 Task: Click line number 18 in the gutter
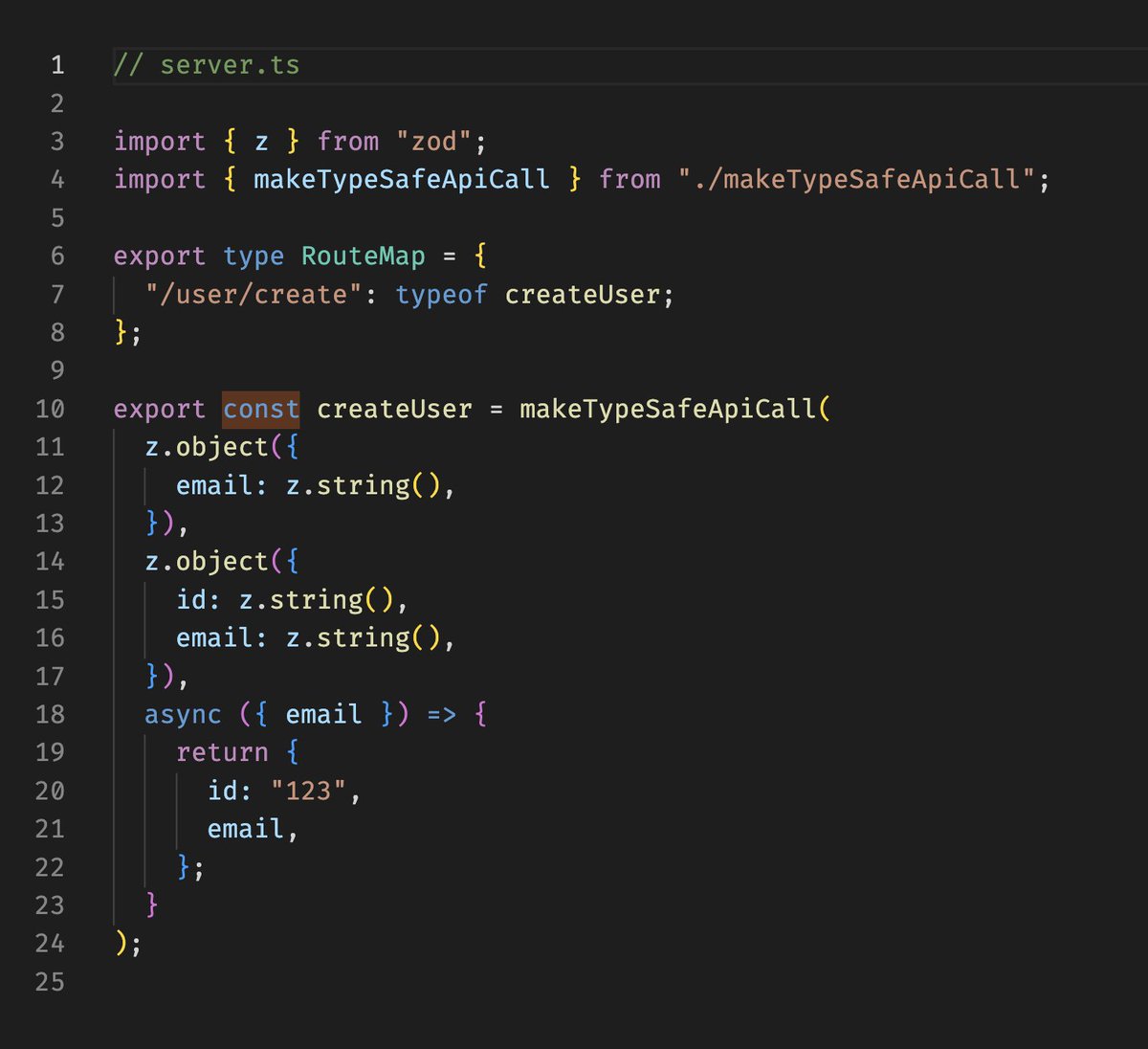[x=50, y=715]
